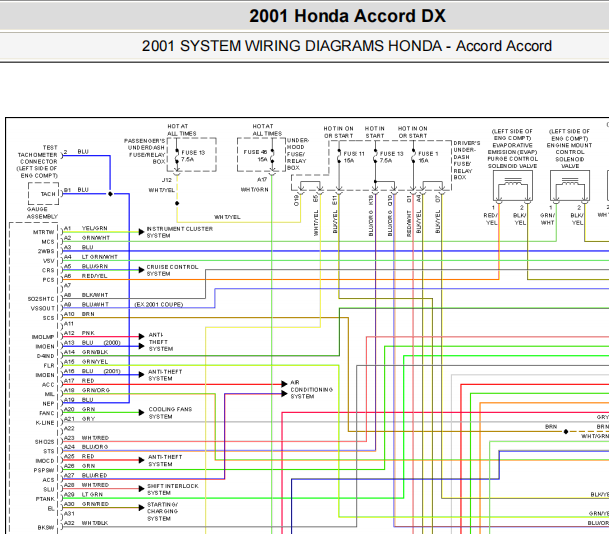Select the 'A24 BLU/ORG' pin row

coord(86,447)
